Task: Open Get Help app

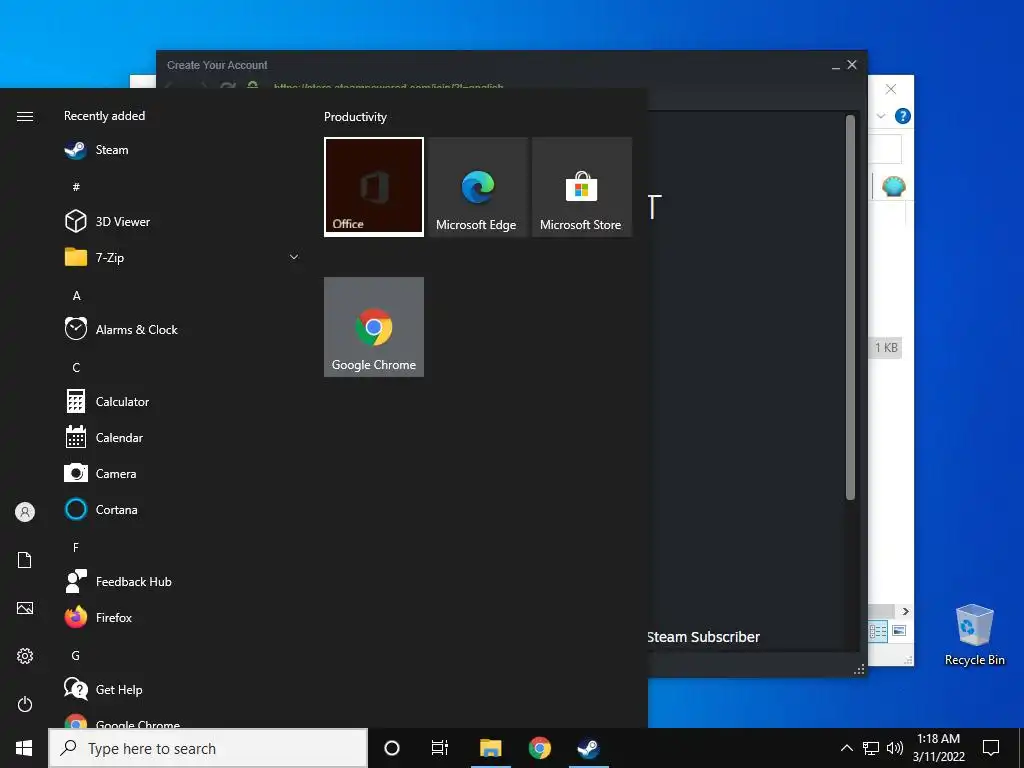Action: click(x=183, y=690)
